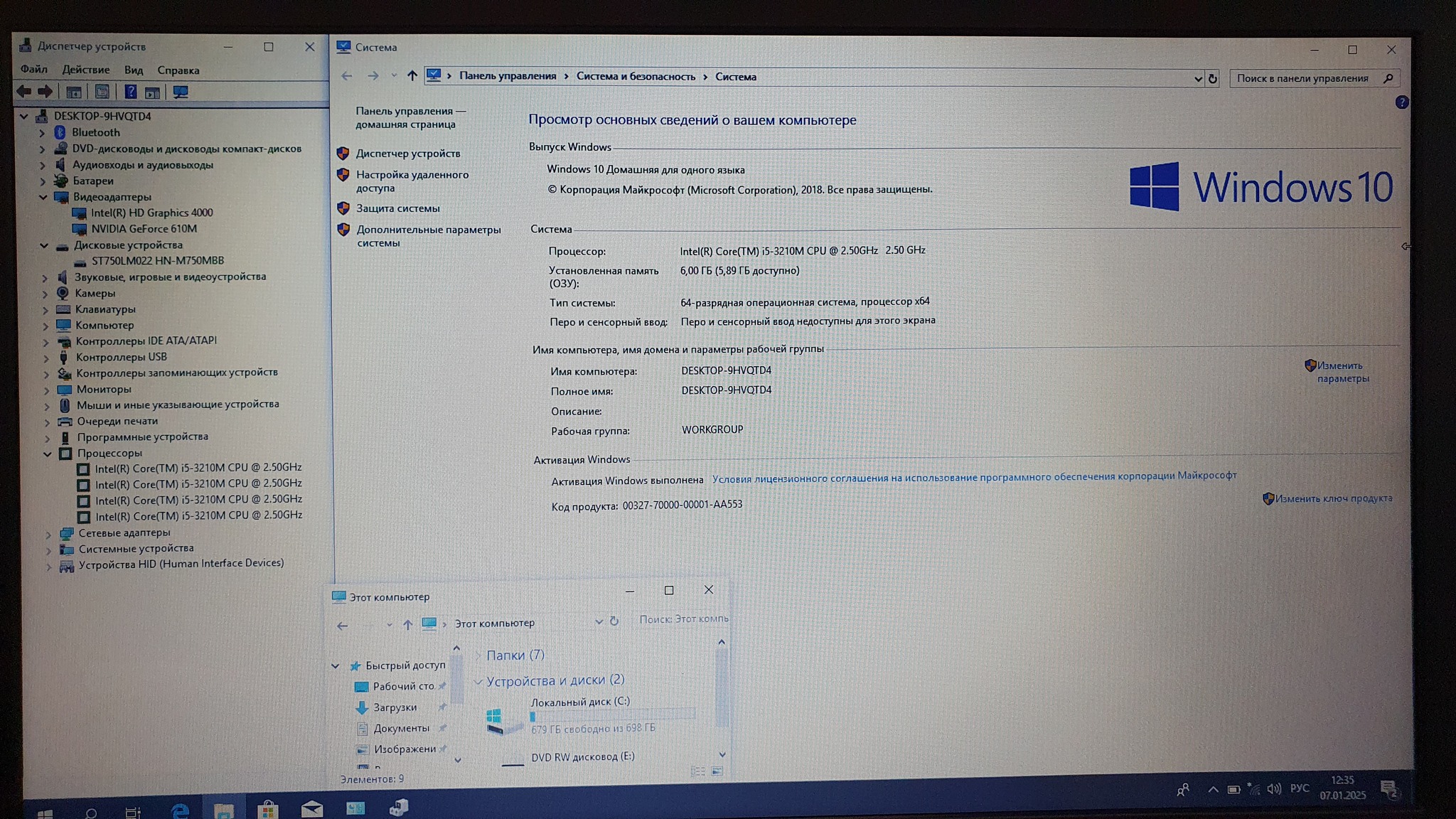Screen dimensions: 1456x819
Task: Select NVIDIA GeForce 610M adapter
Action: [144, 229]
